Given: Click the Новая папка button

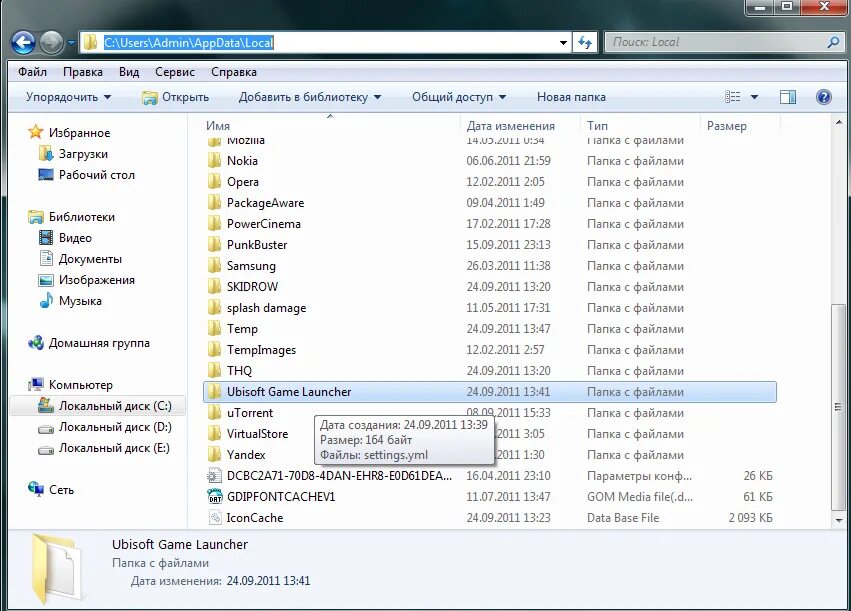Looking at the screenshot, I should tap(571, 97).
